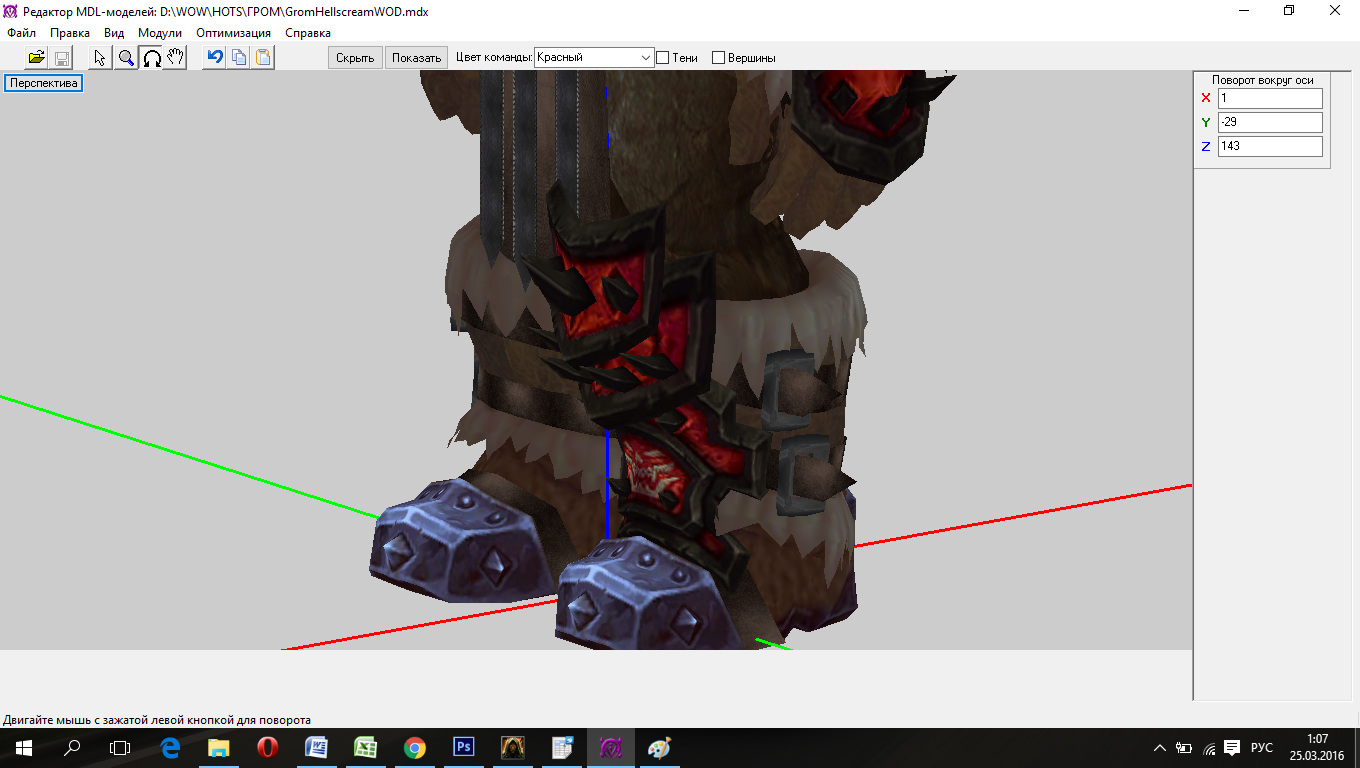
Task: Open the Вид menu
Action: [x=114, y=33]
